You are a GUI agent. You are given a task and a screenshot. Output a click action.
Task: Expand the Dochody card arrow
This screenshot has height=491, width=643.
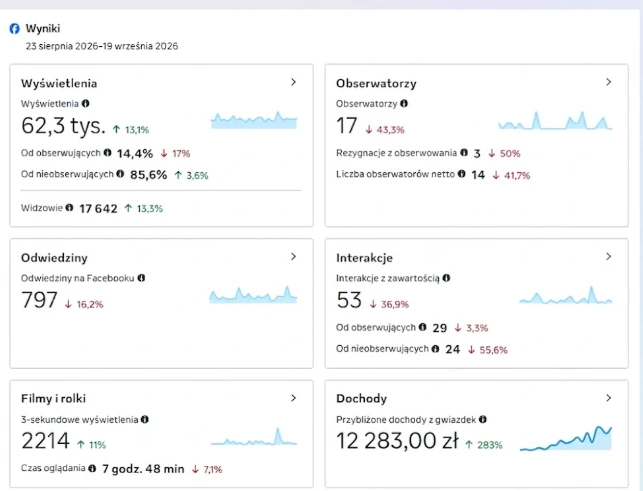point(609,398)
